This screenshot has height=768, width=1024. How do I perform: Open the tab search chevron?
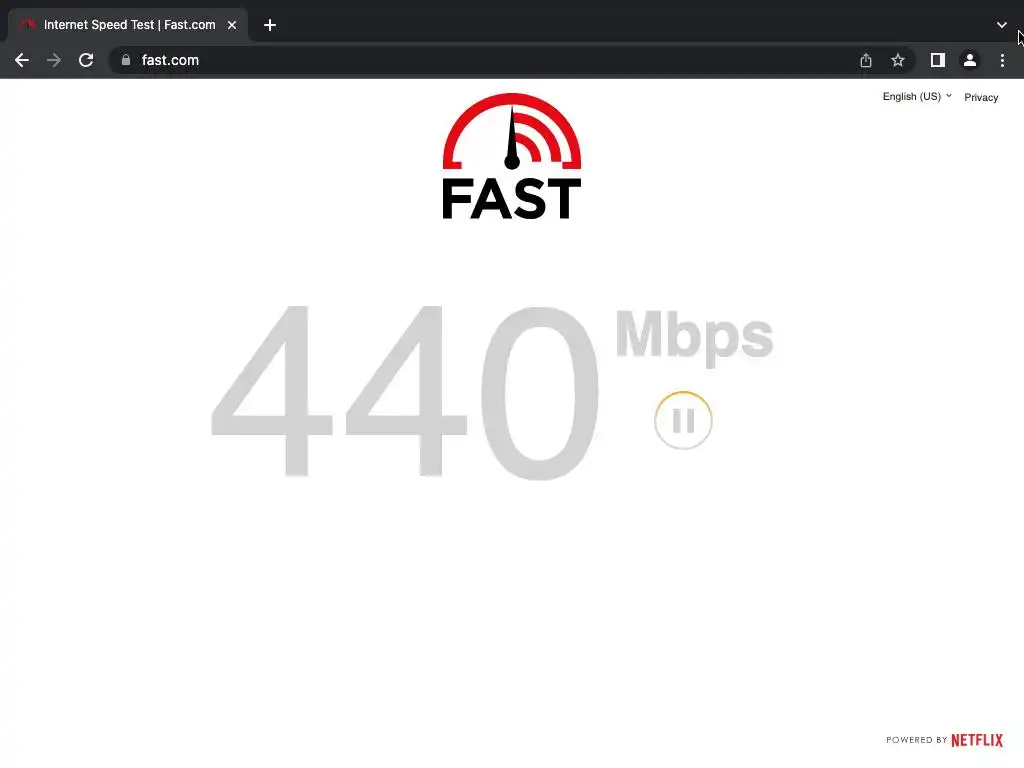pyautogui.click(x=1002, y=25)
